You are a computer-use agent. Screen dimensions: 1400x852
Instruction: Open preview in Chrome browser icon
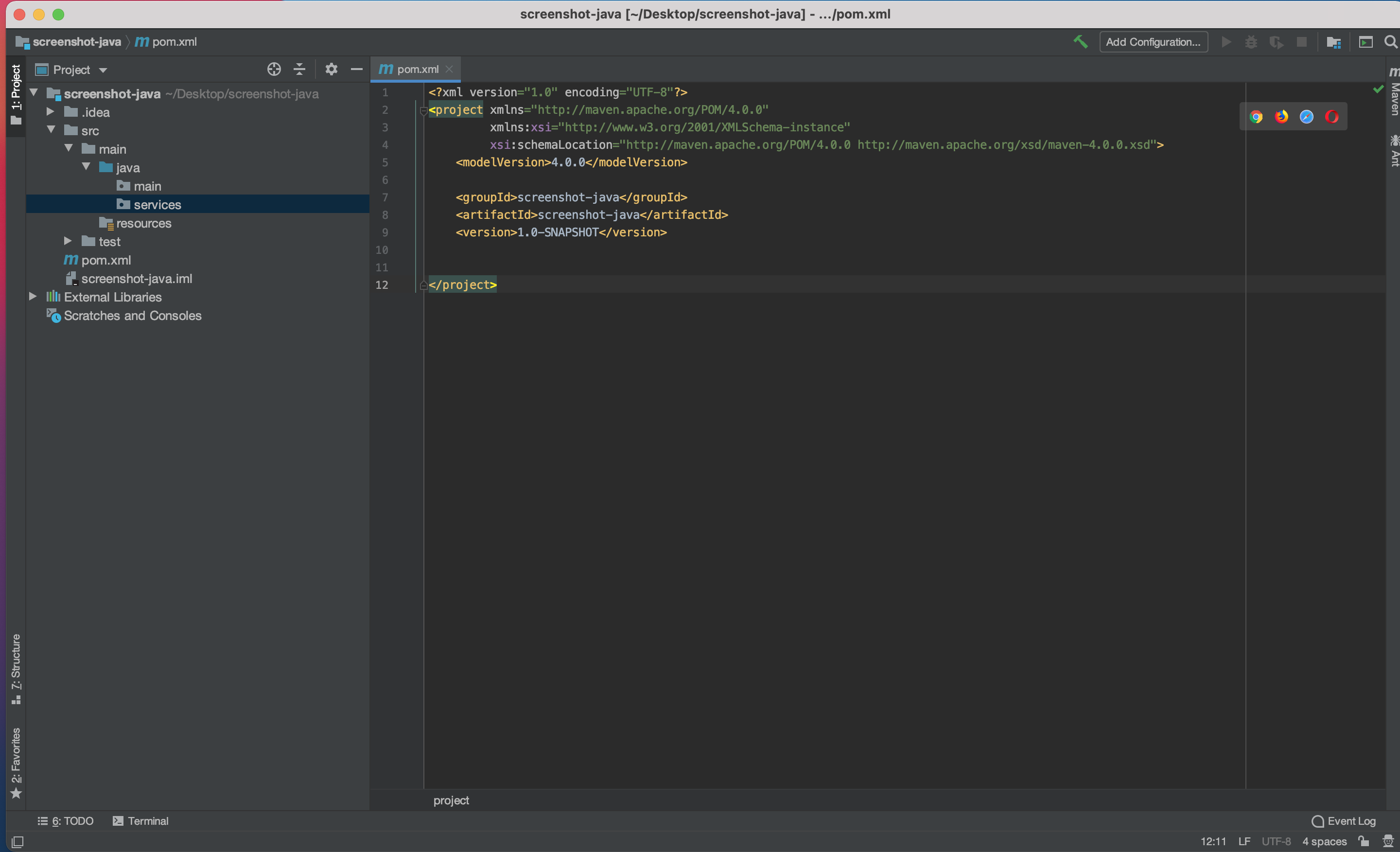pos(1256,117)
